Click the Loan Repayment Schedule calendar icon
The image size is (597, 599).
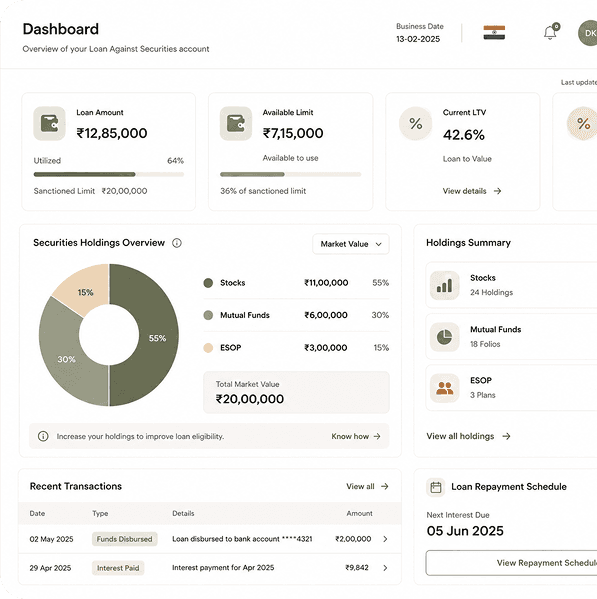(436, 487)
